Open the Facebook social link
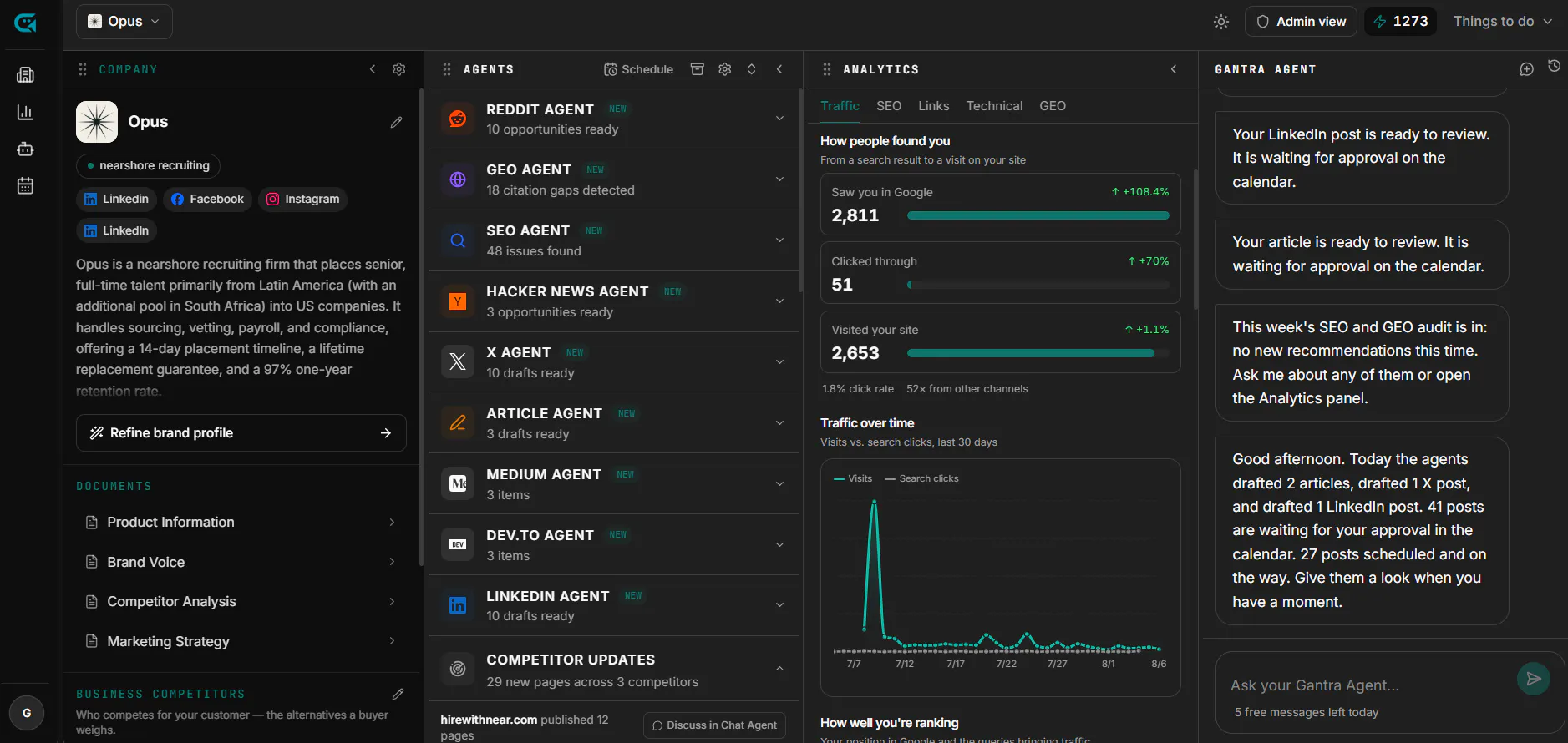1568x743 pixels. (x=207, y=200)
